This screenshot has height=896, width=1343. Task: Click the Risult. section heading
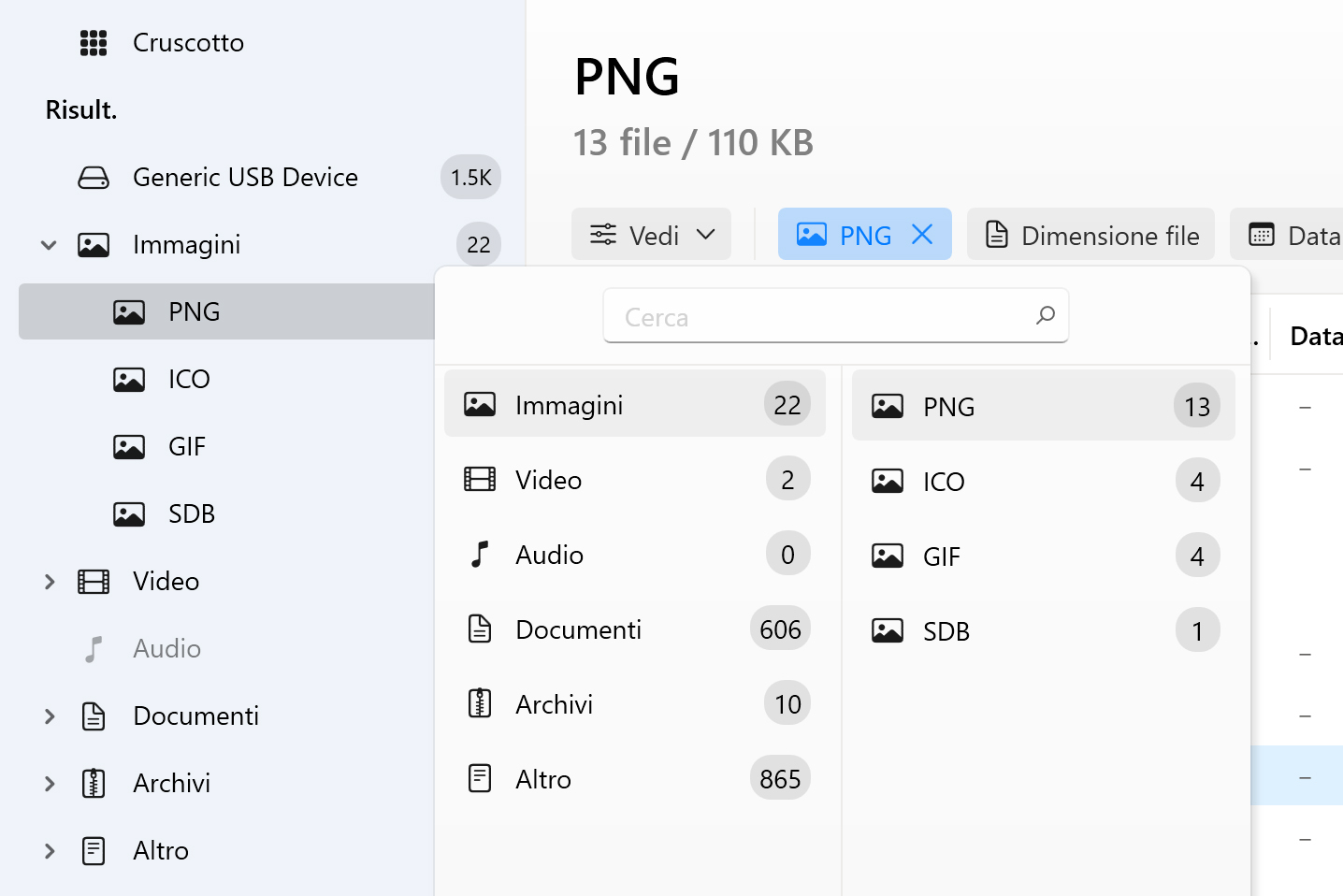click(x=81, y=110)
